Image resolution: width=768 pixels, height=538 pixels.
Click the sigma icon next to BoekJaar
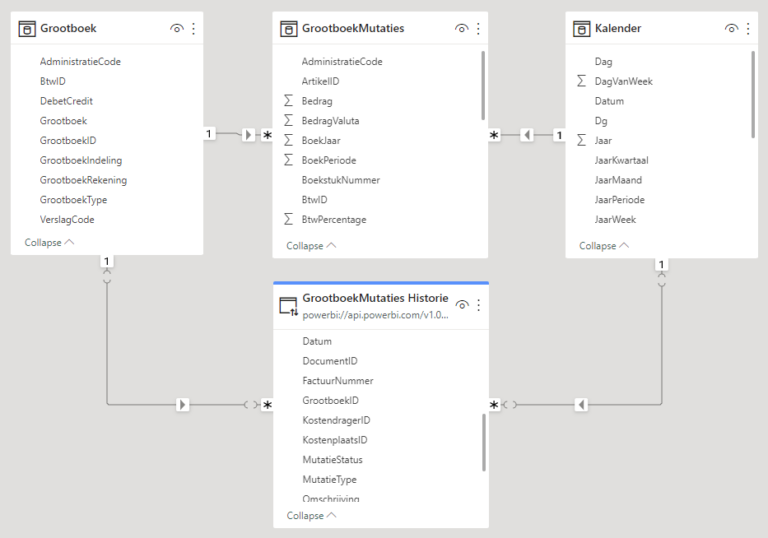(288, 140)
